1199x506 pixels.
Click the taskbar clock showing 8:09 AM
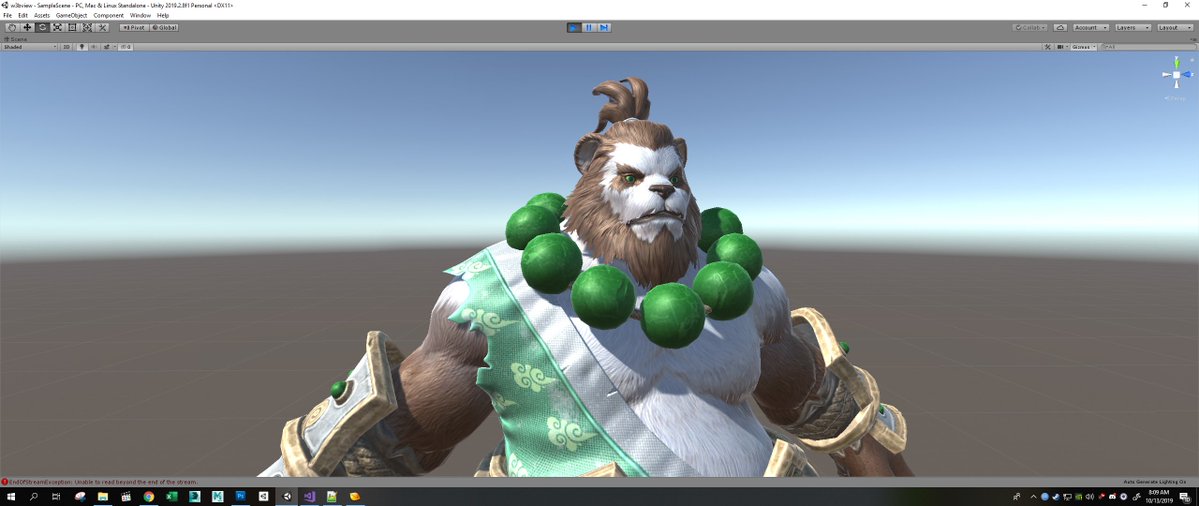coord(1158,497)
